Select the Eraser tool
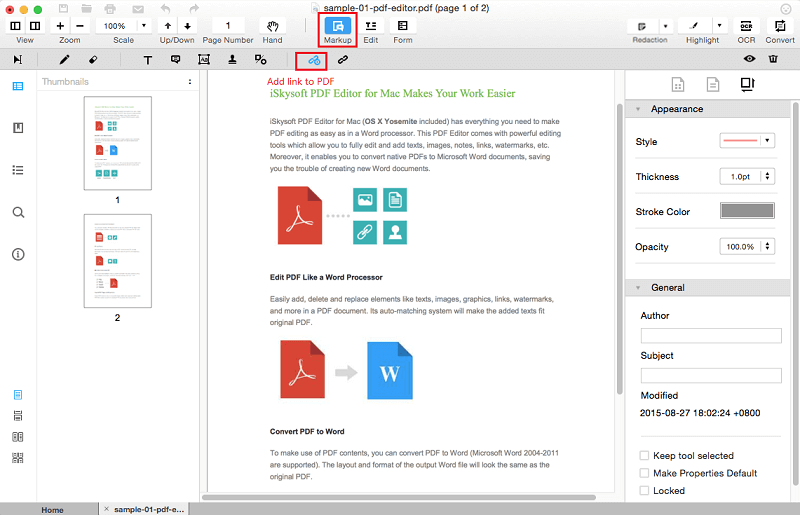The width and height of the screenshot is (800, 515). [92, 60]
